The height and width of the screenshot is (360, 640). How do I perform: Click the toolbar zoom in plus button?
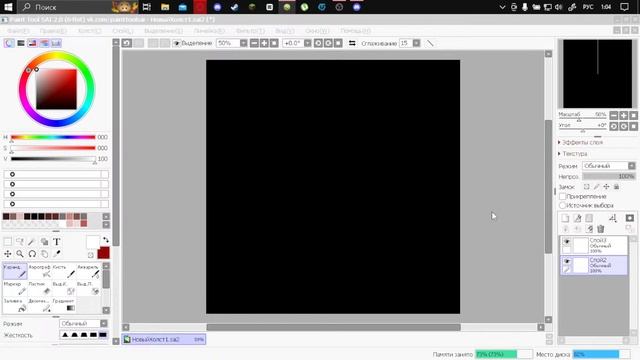point(264,43)
